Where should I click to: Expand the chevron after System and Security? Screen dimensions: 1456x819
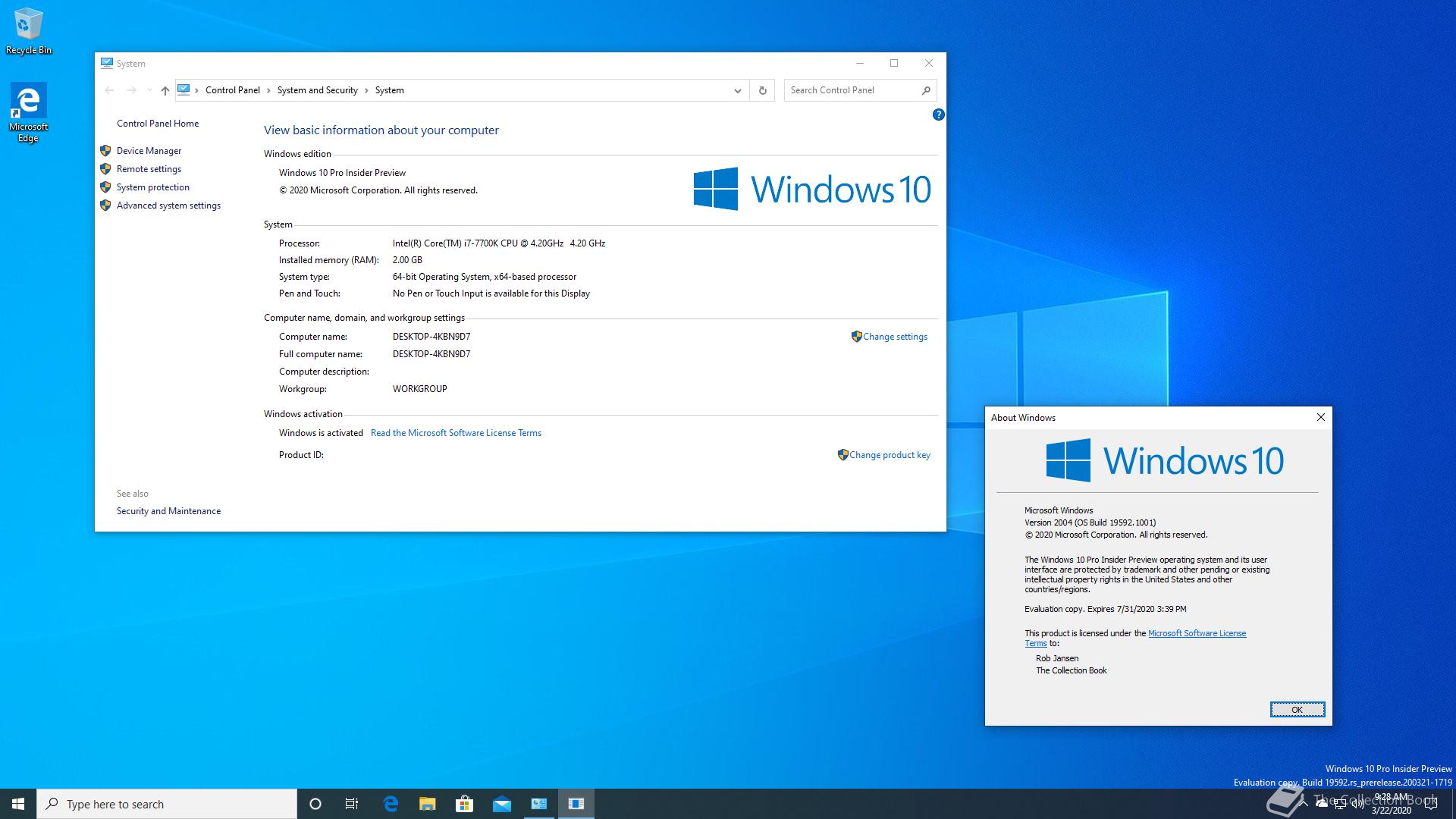366,90
